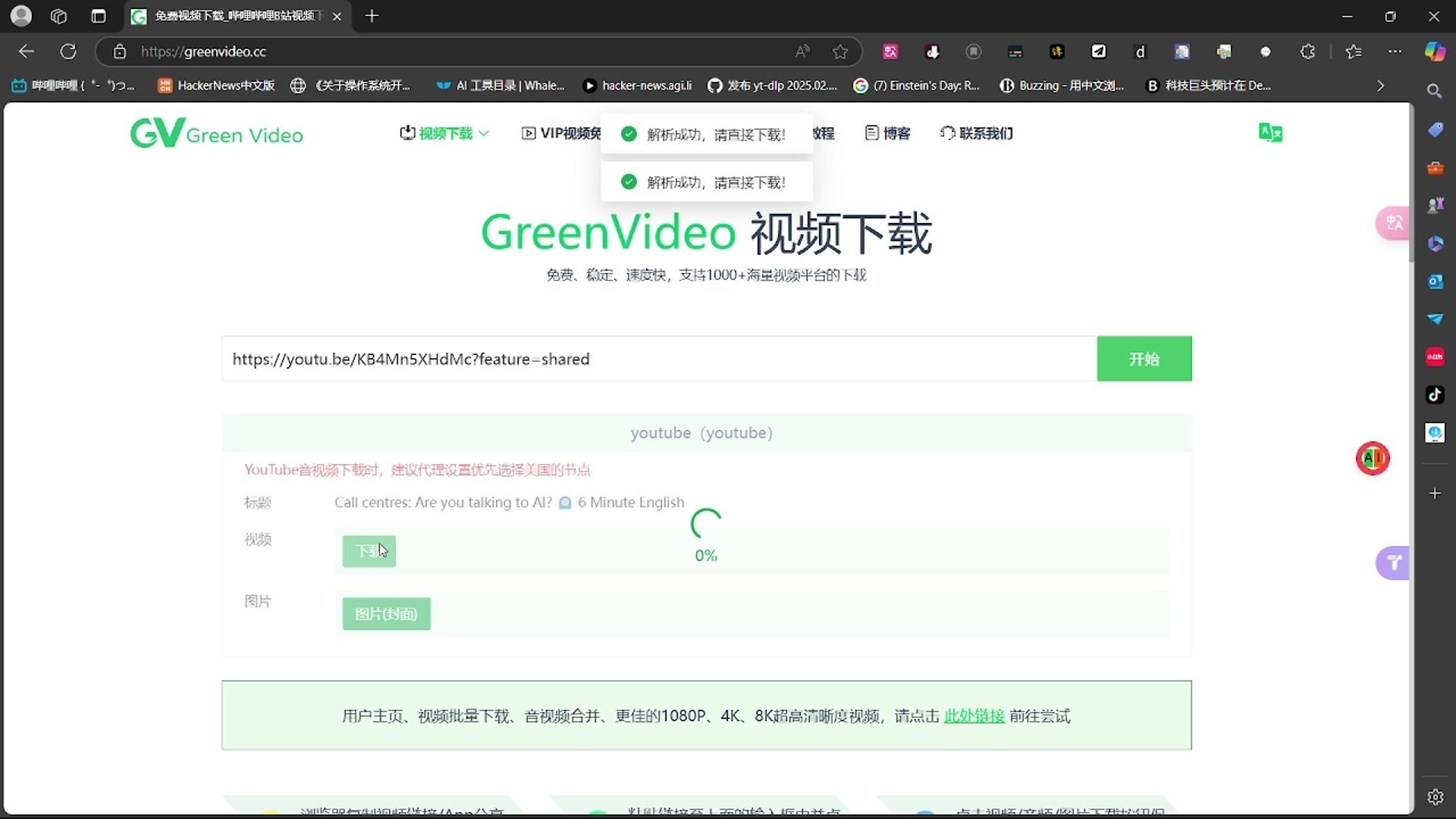Close the current GreenVideo tab
The width and height of the screenshot is (1456, 819).
tap(337, 16)
